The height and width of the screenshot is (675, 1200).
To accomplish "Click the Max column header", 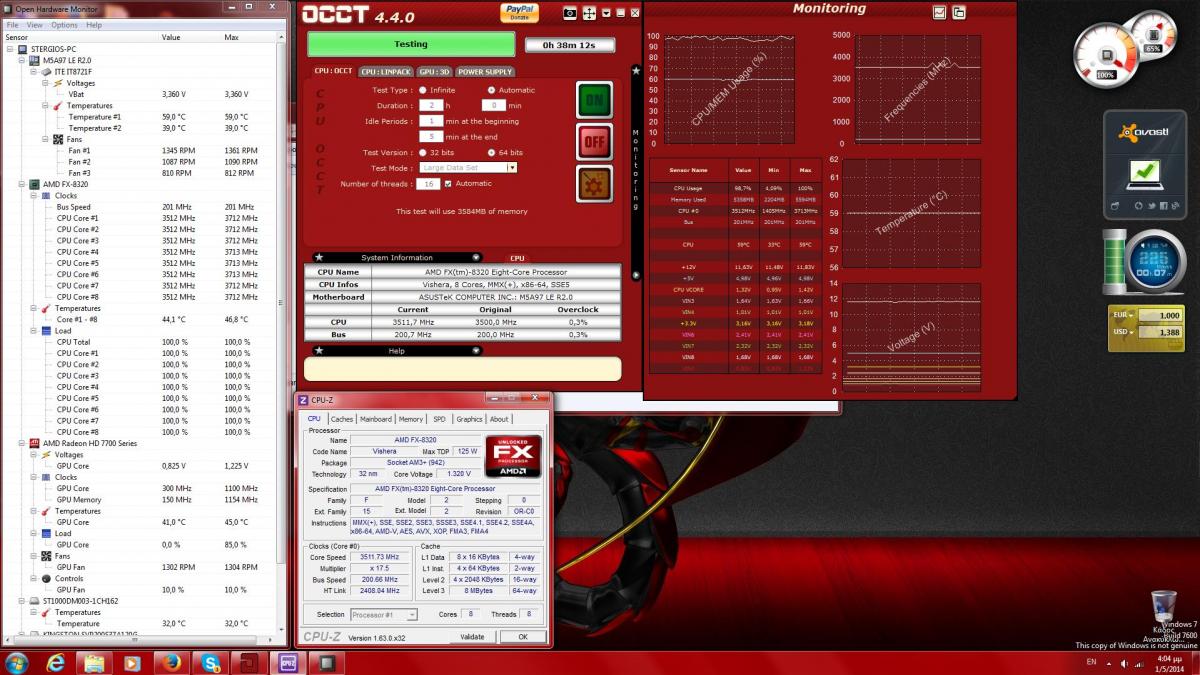I will [x=250, y=37].
